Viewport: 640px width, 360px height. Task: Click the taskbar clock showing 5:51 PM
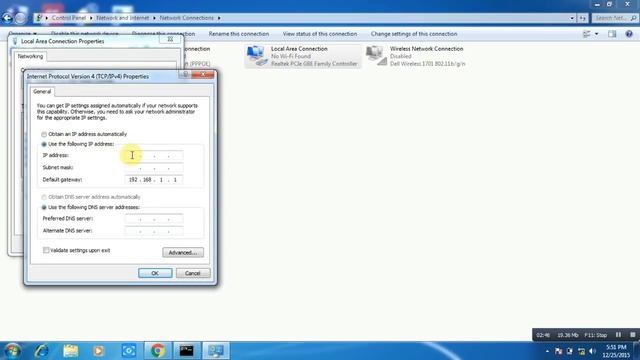616,351
